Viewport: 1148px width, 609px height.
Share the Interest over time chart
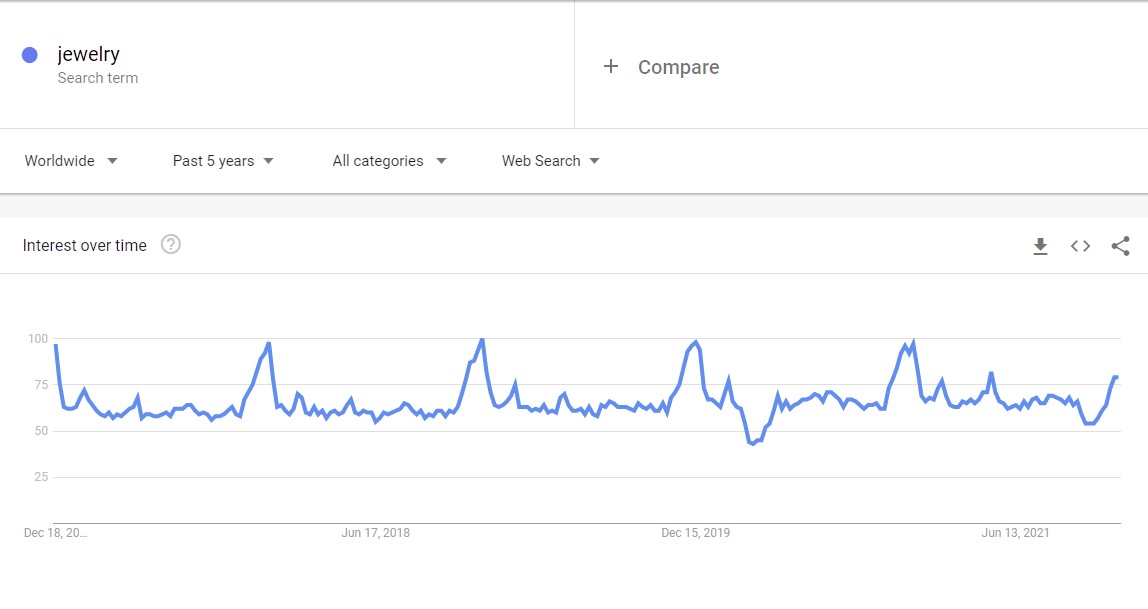[1120, 246]
